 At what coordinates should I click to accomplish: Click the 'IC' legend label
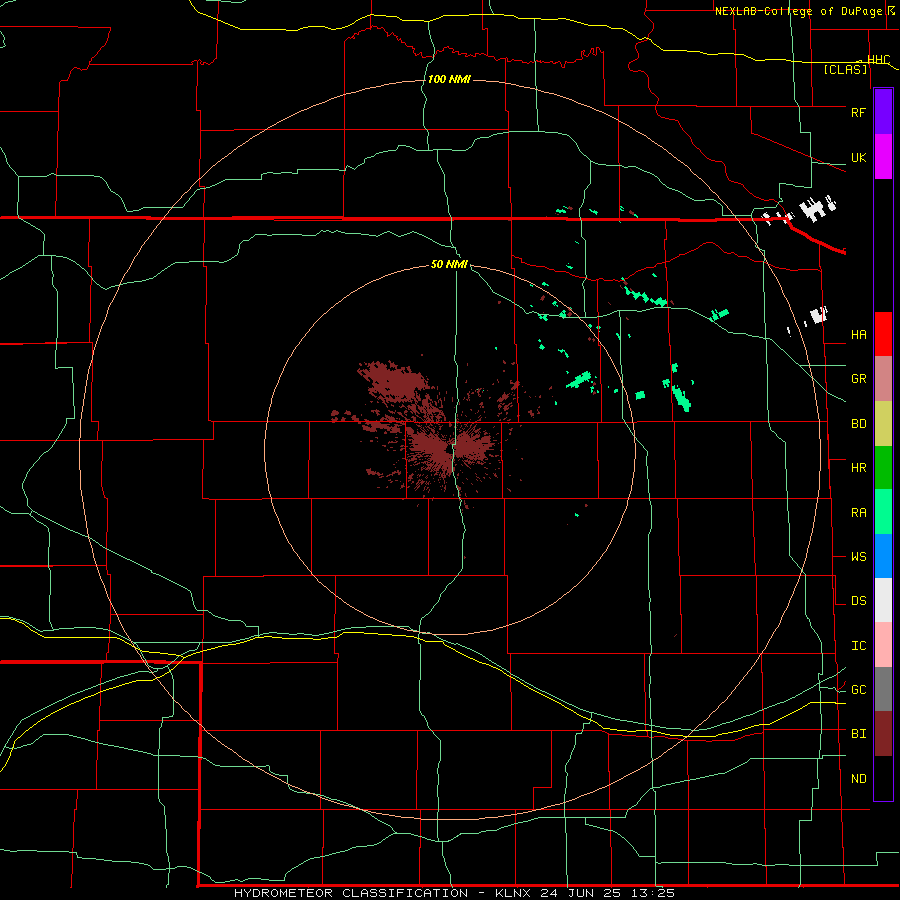pos(858,646)
